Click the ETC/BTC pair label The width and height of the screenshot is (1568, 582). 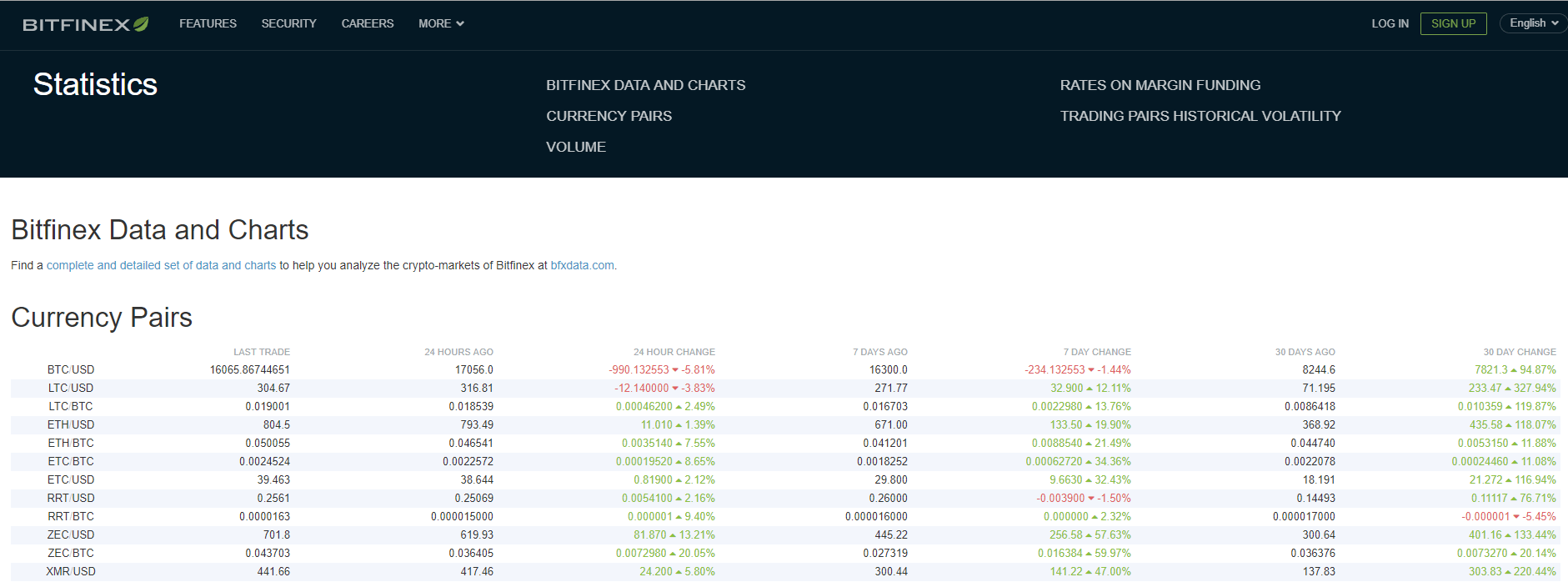(71, 461)
